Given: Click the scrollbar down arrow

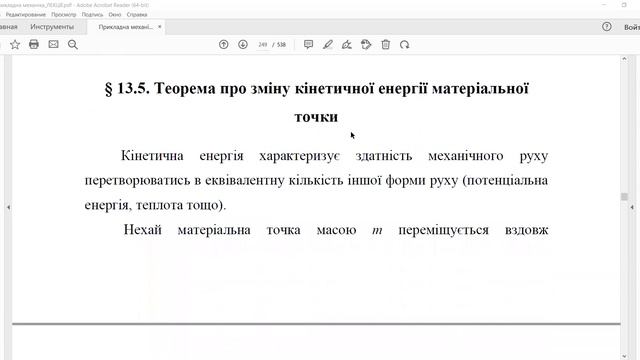Looking at the screenshot, I should 624,356.
